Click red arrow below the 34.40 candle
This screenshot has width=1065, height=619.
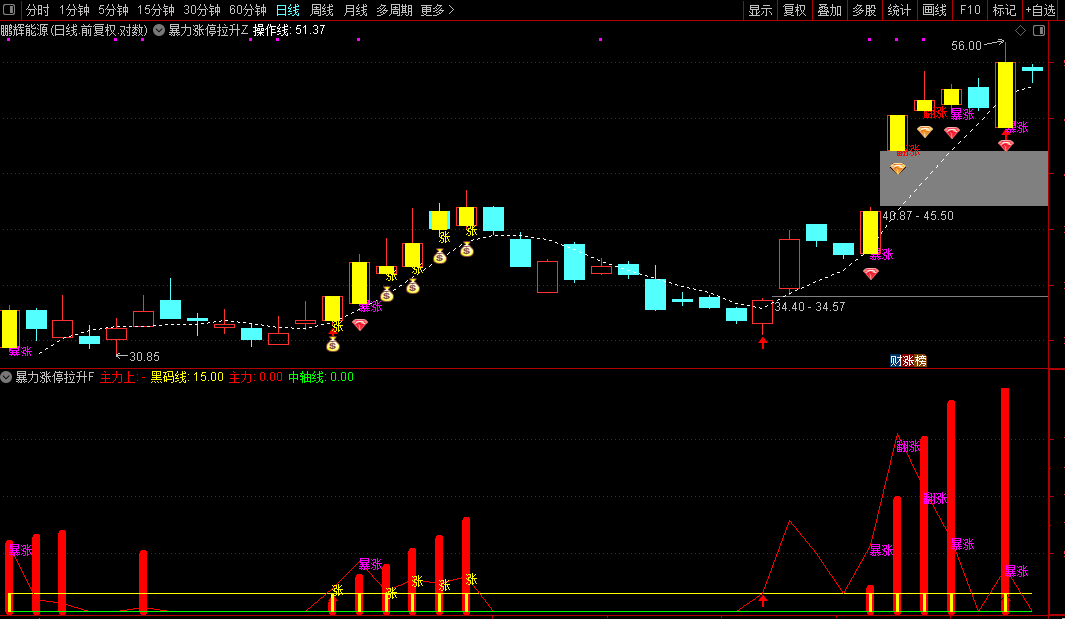(x=763, y=342)
